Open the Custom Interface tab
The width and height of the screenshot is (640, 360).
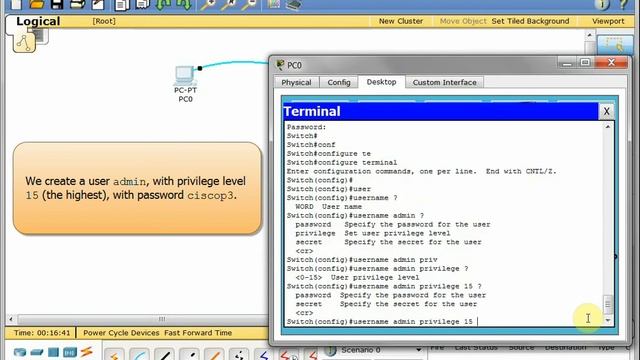click(444, 82)
